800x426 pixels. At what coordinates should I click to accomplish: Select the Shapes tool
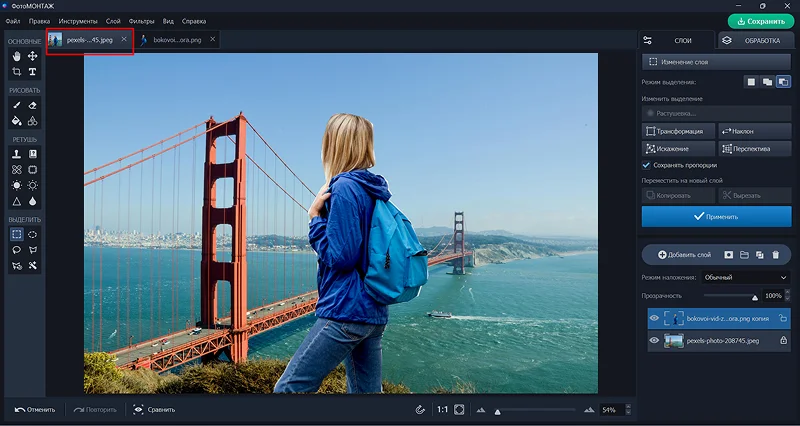[x=33, y=121]
